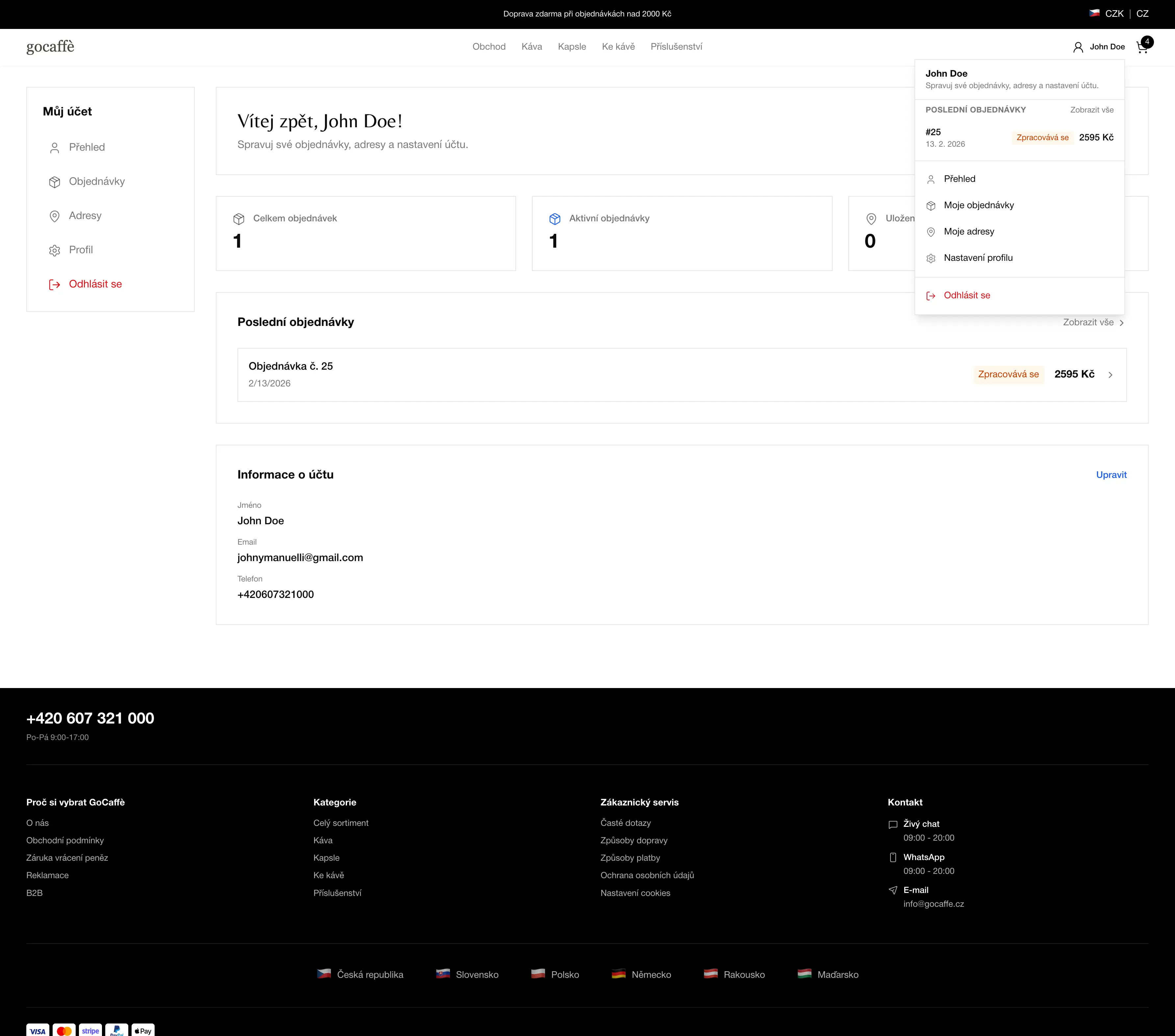The image size is (1175, 1036).
Task: Click the logout icon in sidebar
Action: click(54, 284)
